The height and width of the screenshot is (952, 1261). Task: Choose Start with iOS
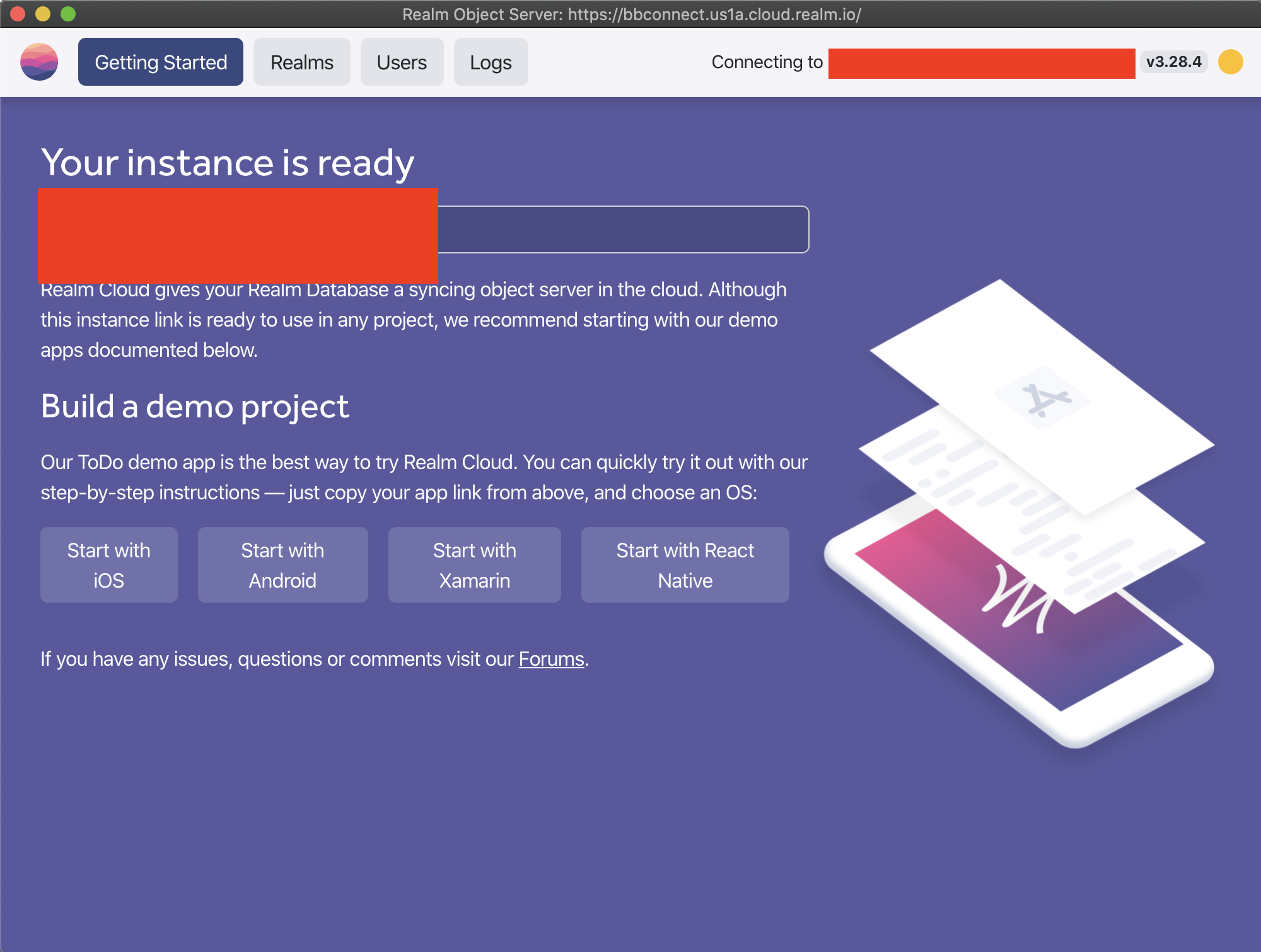click(x=109, y=565)
